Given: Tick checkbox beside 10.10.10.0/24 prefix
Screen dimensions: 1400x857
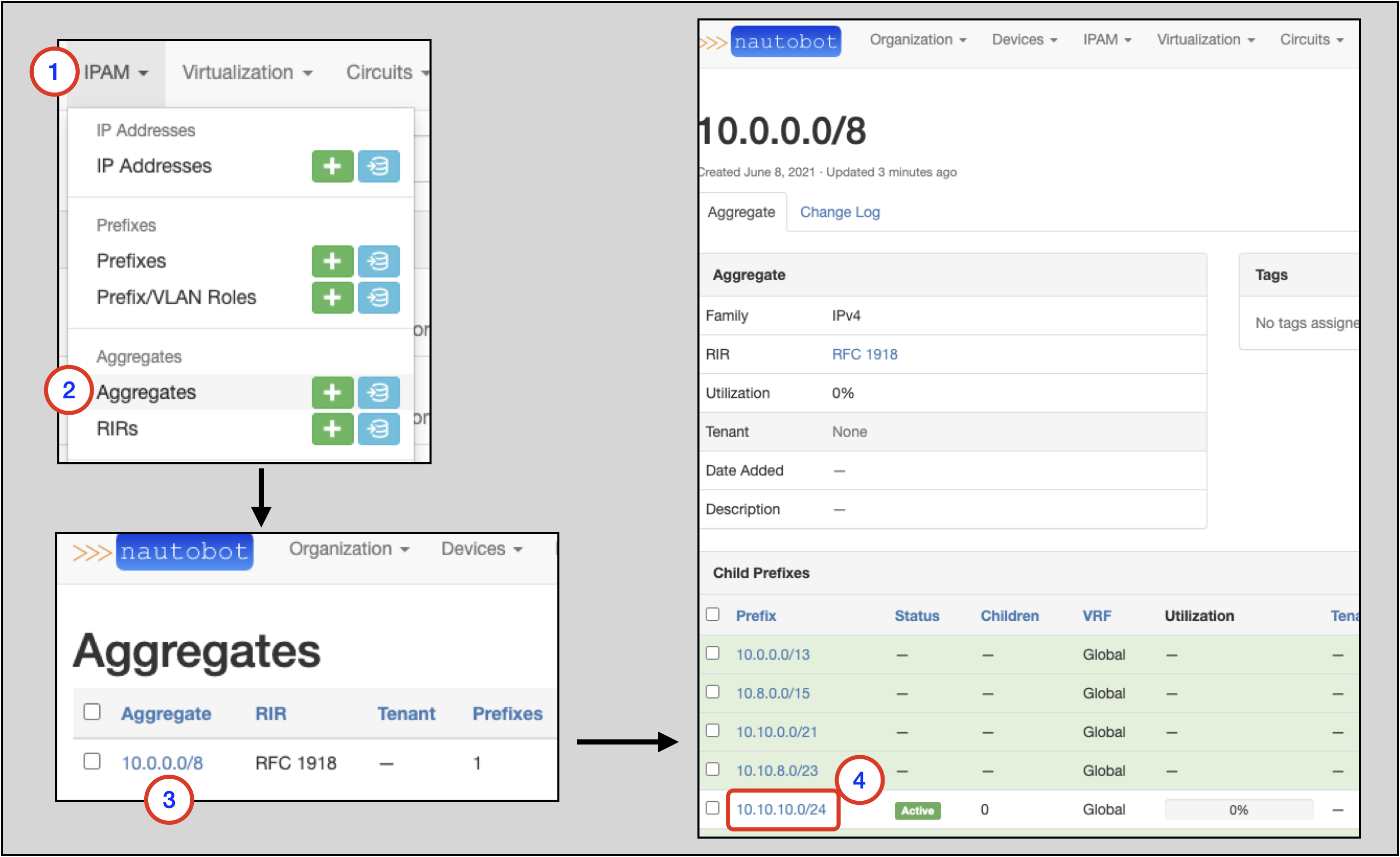Looking at the screenshot, I should click(712, 807).
